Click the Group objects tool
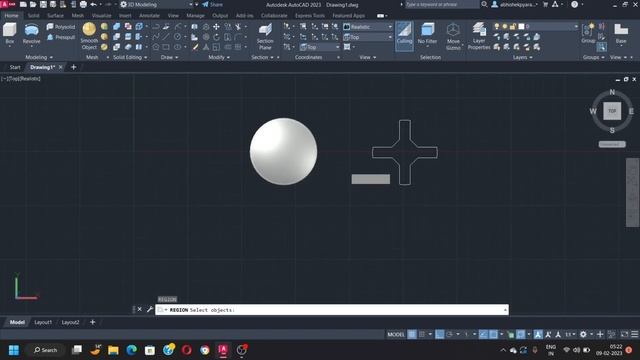The width and height of the screenshot is (640, 360). 588,34
